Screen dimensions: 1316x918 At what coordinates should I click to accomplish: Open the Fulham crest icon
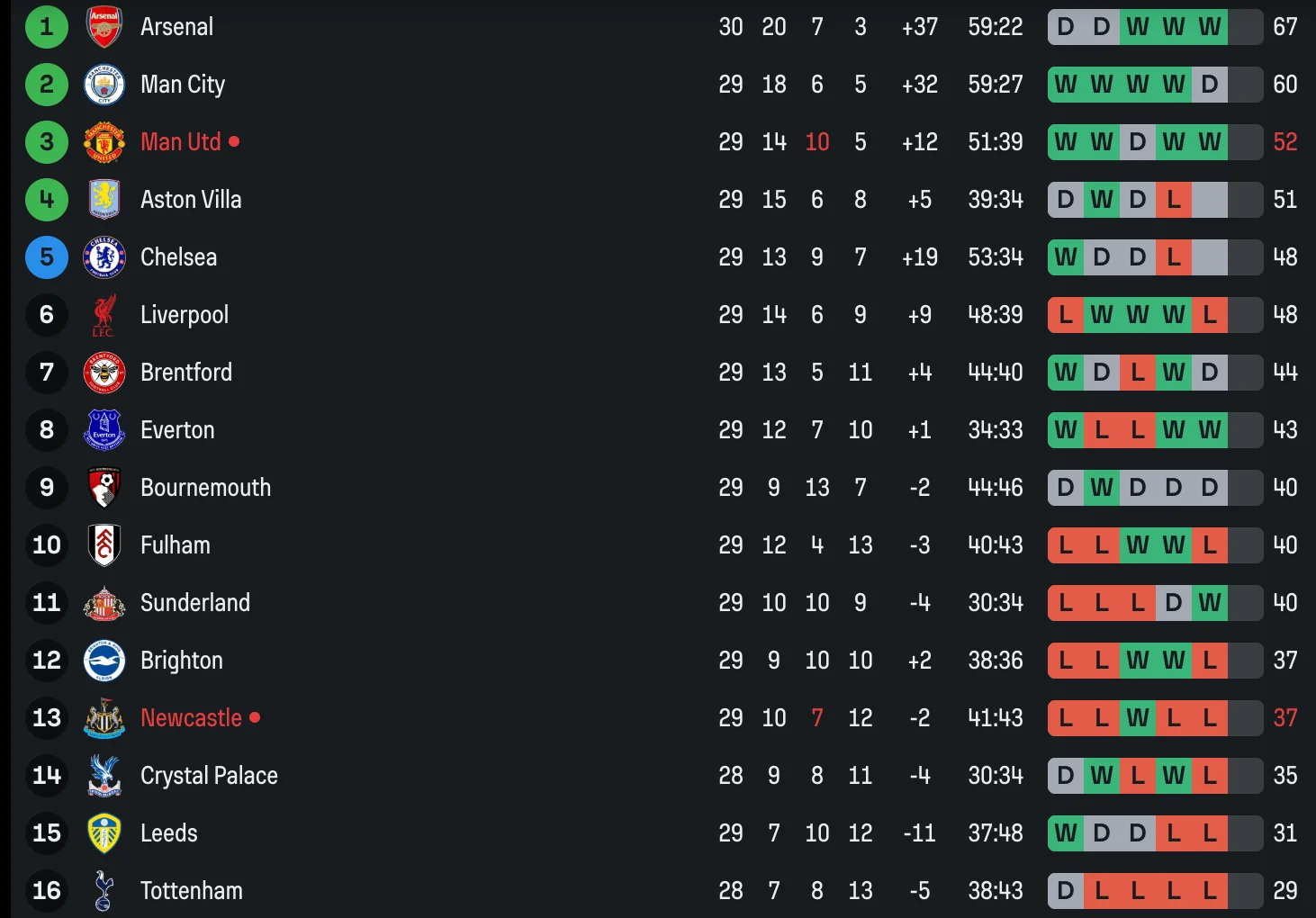104,545
